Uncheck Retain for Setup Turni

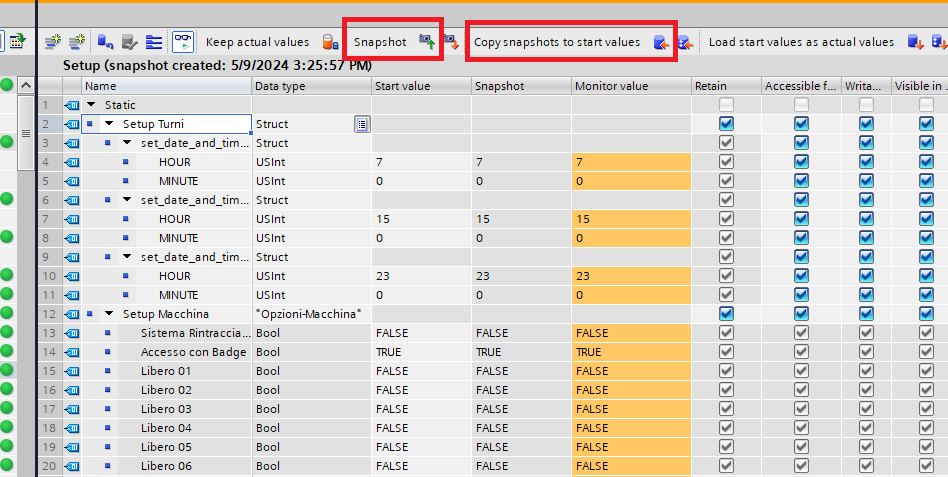click(x=726, y=124)
